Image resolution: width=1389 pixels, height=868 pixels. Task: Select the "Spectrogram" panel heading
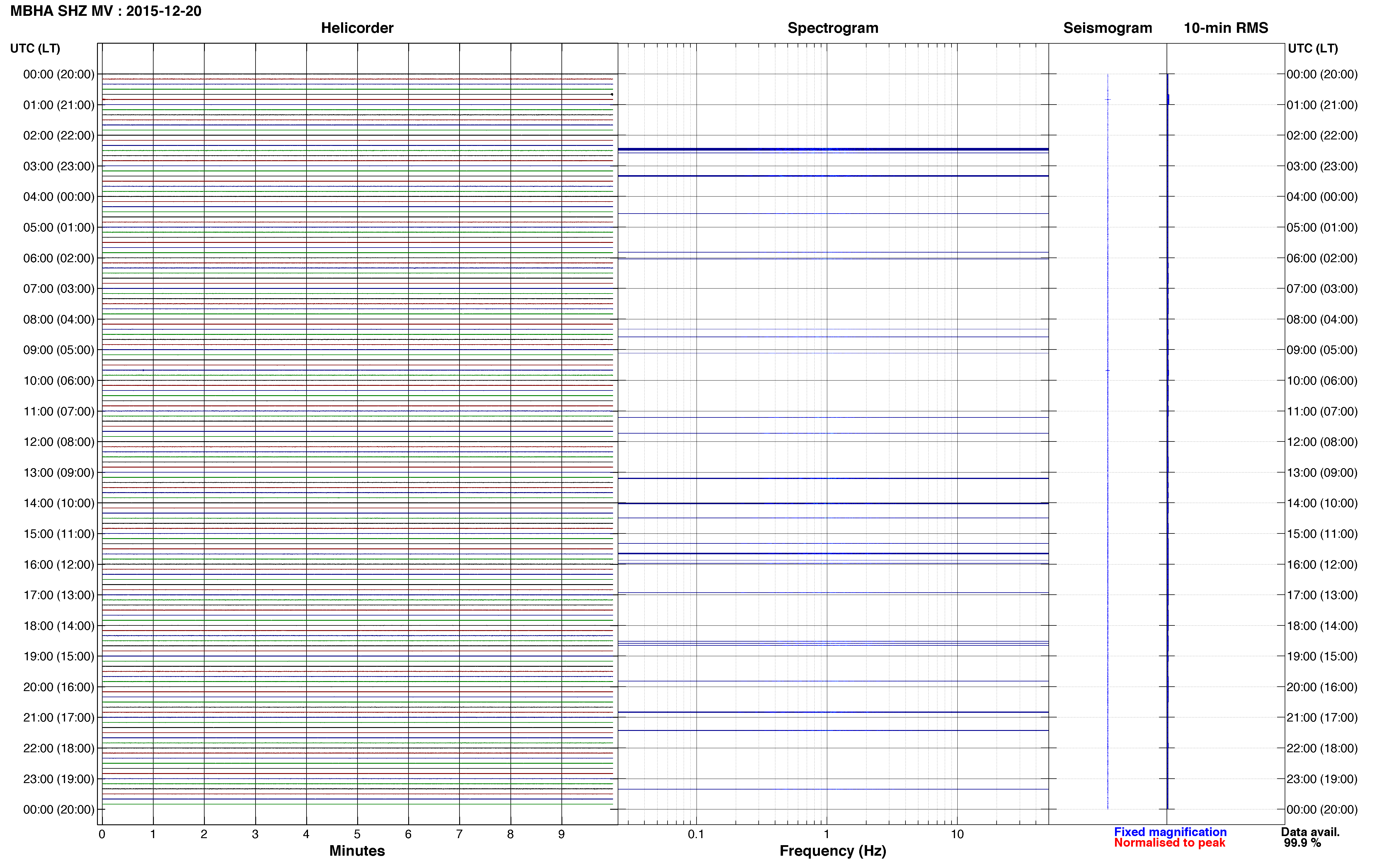pos(833,28)
